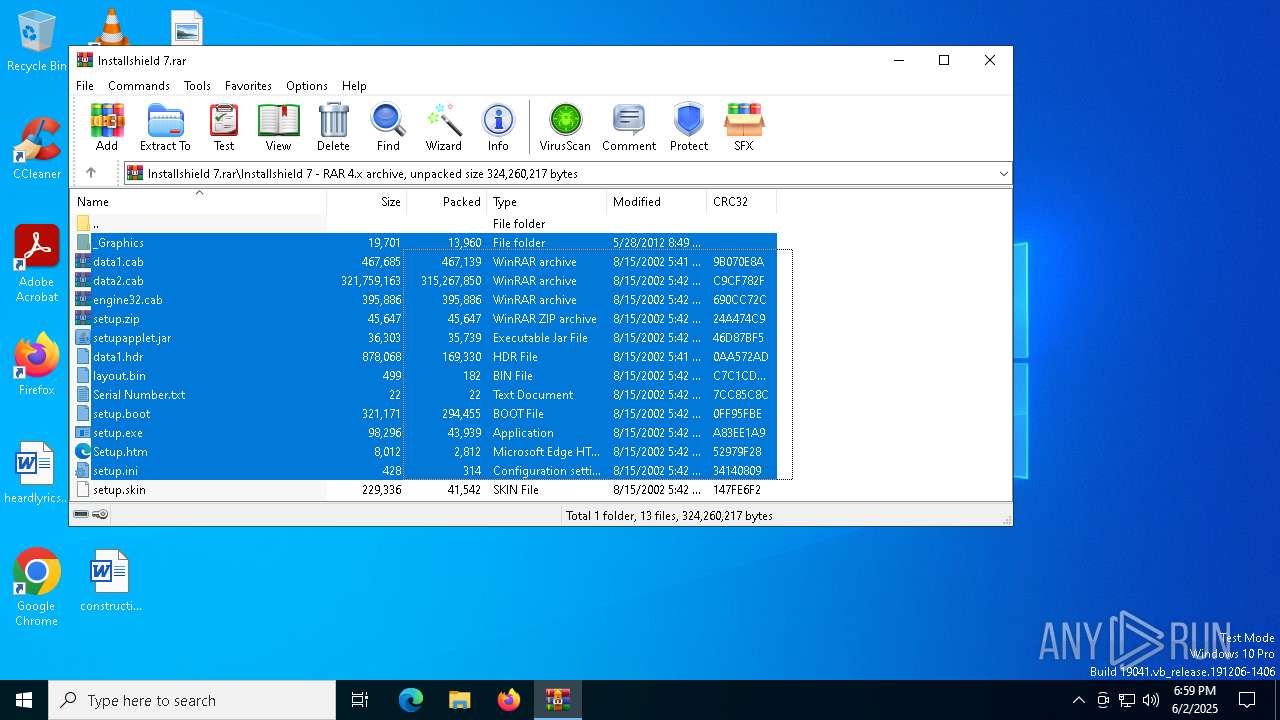Open the Favorites menu
This screenshot has width=1280, height=720.
(248, 86)
